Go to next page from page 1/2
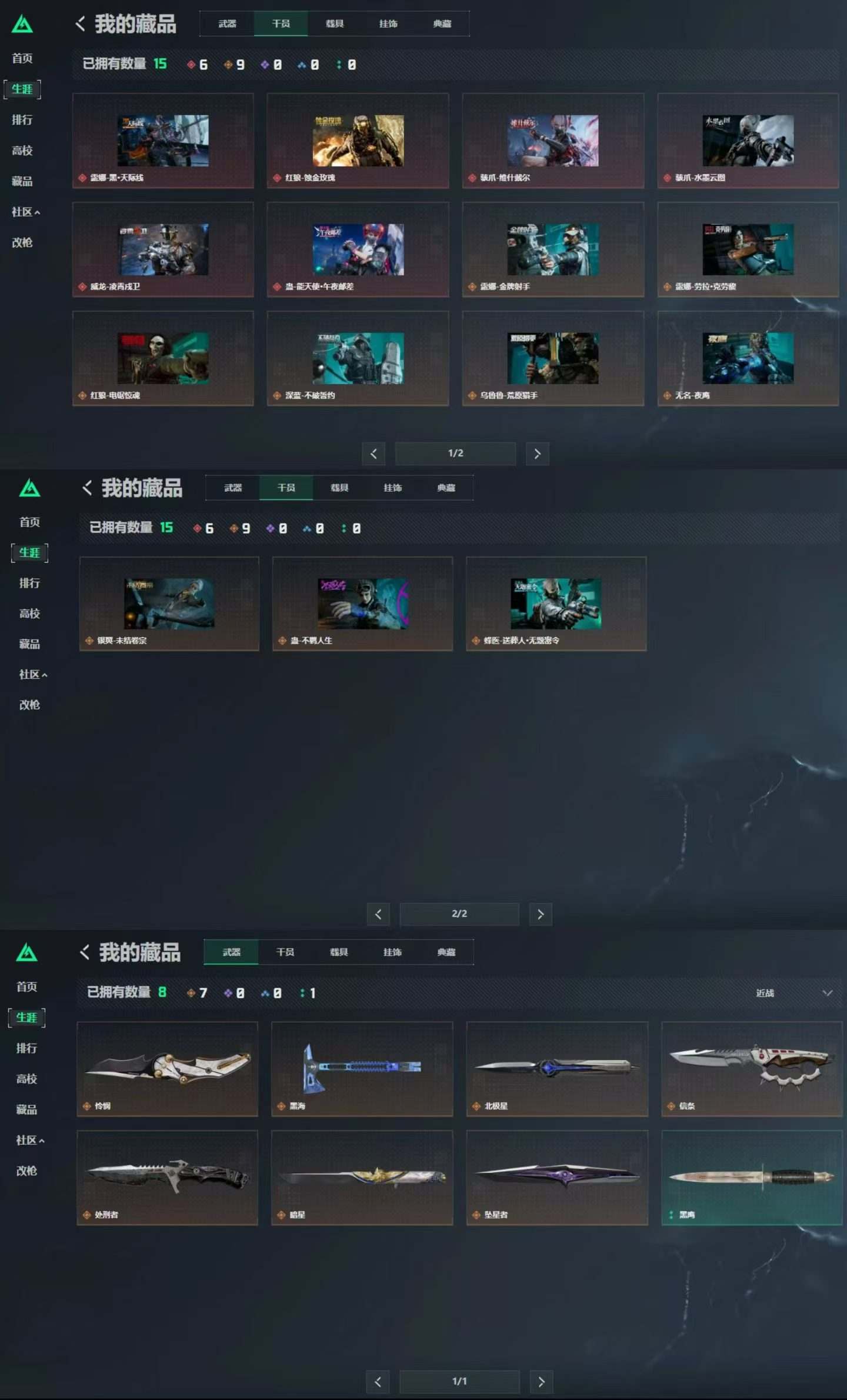The width and height of the screenshot is (847, 1400). point(537,454)
